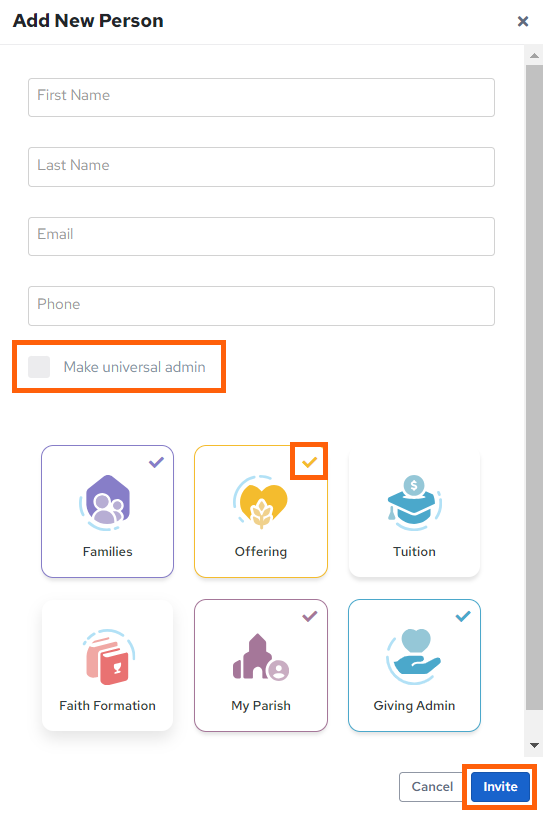The width and height of the screenshot is (543, 815).
Task: Close the Add New Person dialog
Action: (523, 21)
